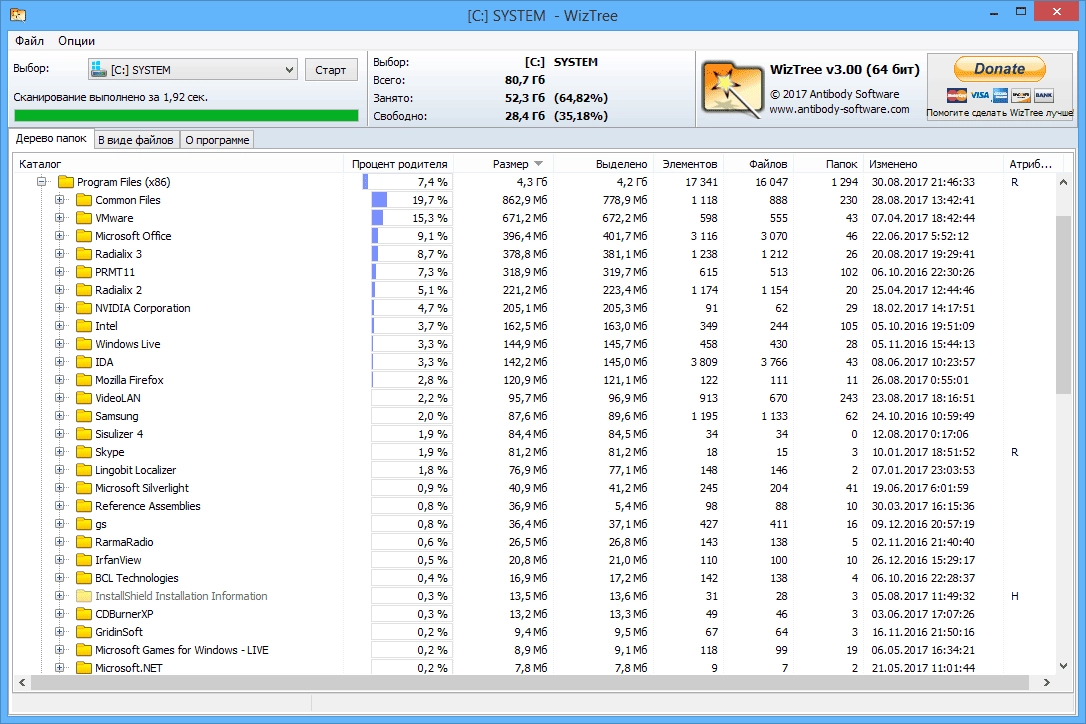The width and height of the screenshot is (1086, 724).
Task: Sort by the Элементов column header
Action: click(689, 164)
